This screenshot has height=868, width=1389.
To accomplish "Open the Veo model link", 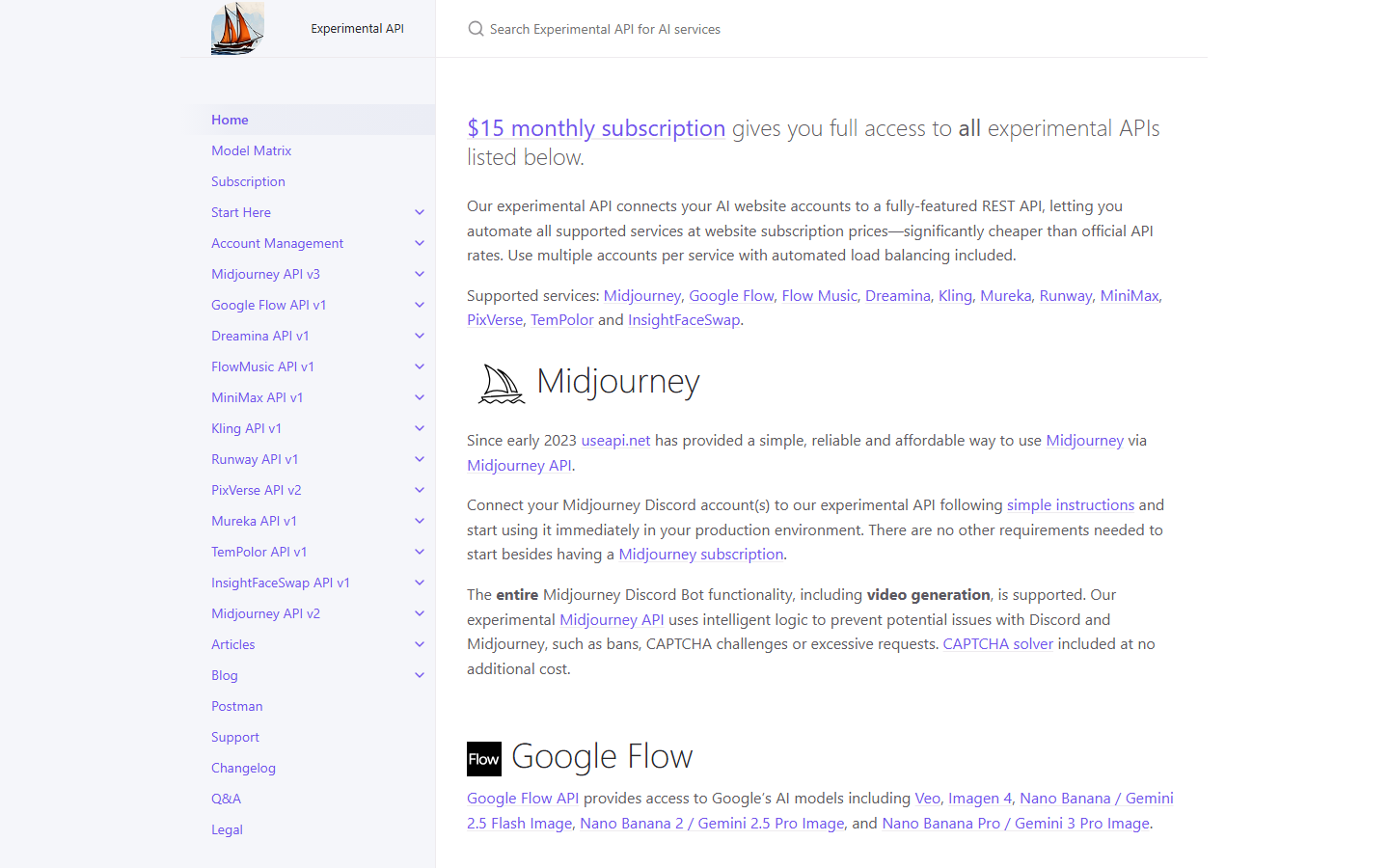I will 927,799.
